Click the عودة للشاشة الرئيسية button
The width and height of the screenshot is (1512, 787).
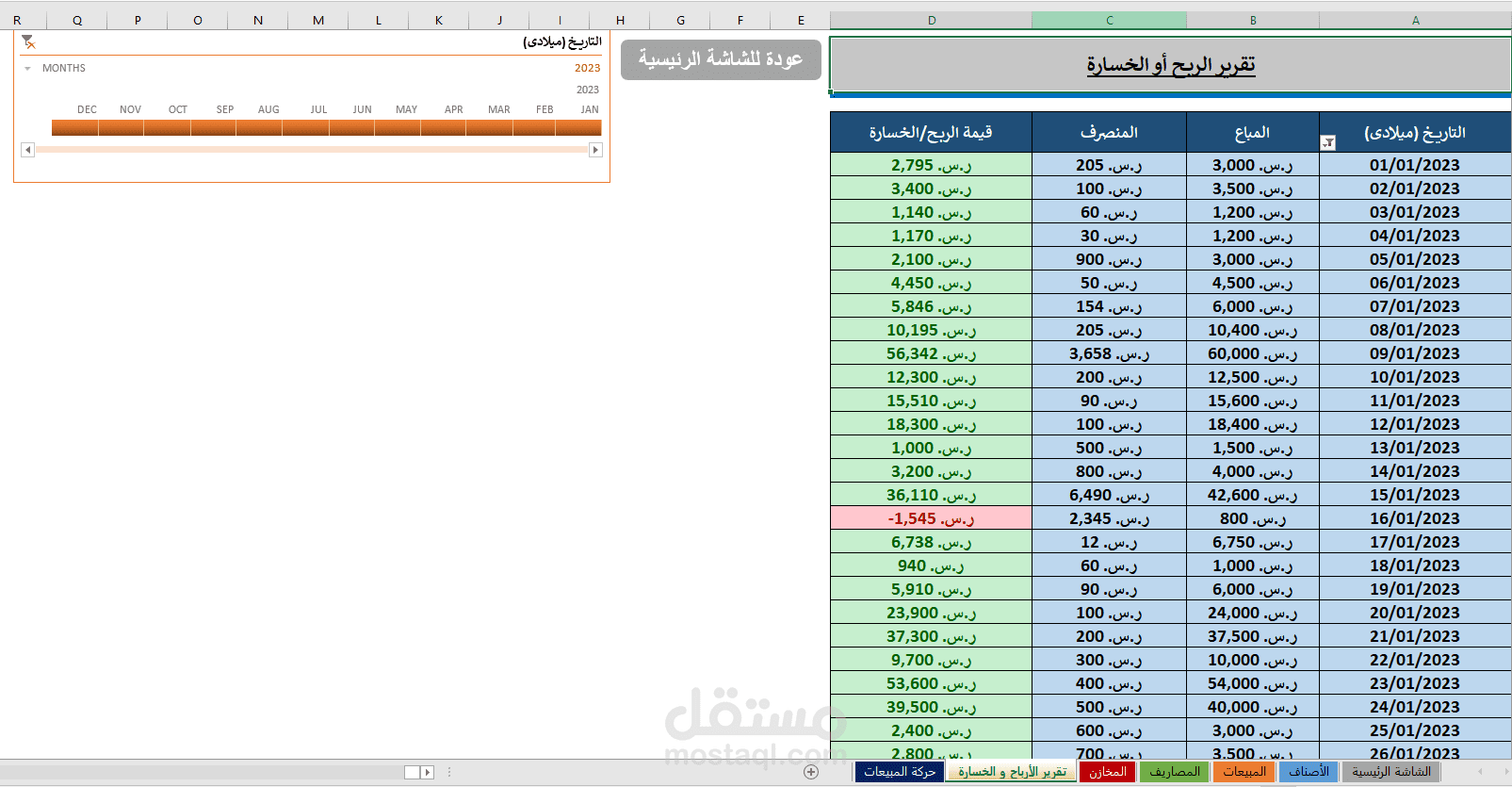[x=721, y=59]
